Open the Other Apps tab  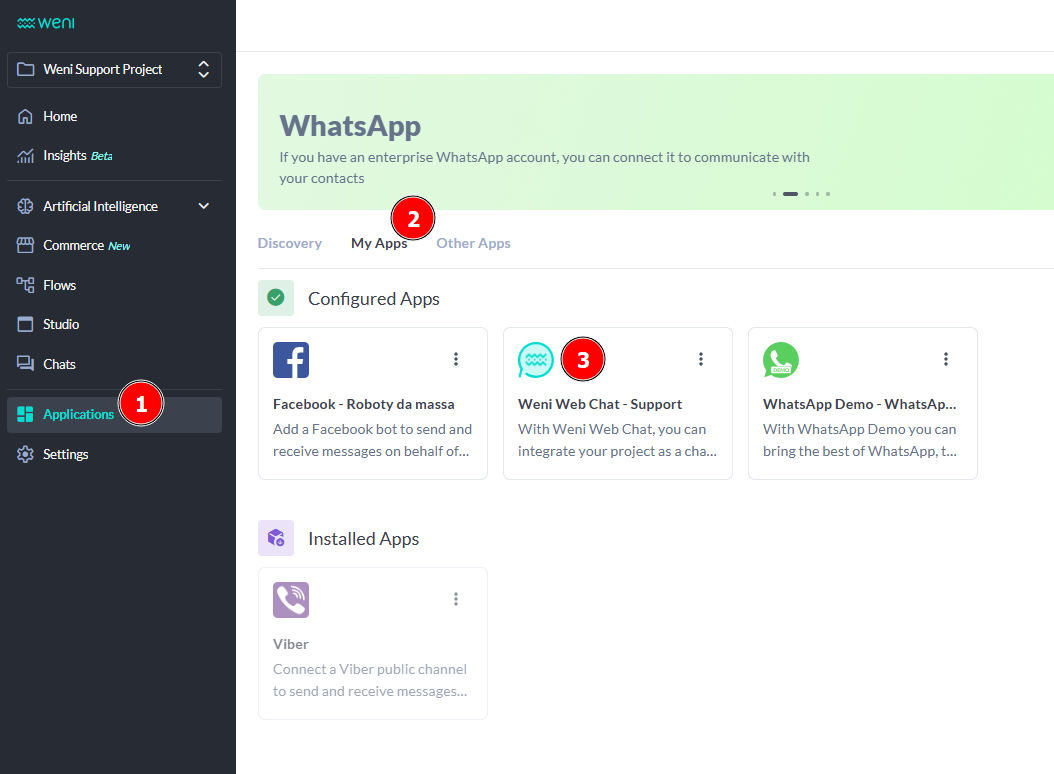(x=473, y=242)
